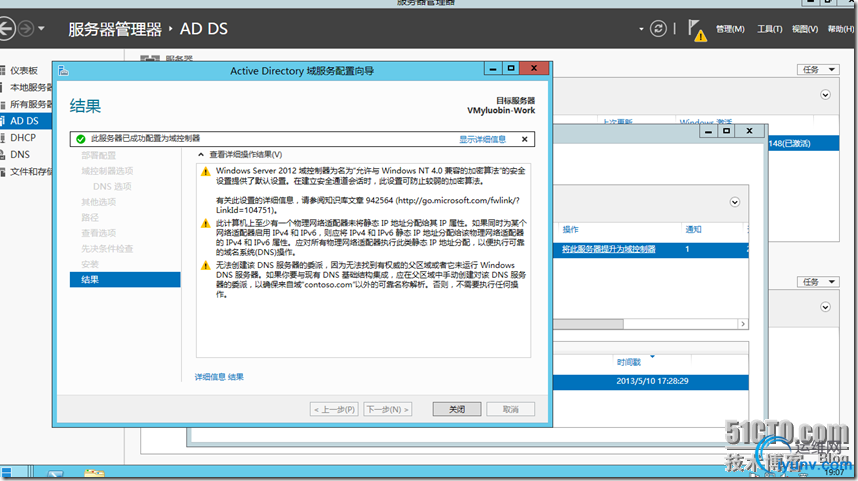Click the horizontal scrollbar right arrow
Image resolution: width=858 pixels, height=481 pixels.
click(743, 324)
